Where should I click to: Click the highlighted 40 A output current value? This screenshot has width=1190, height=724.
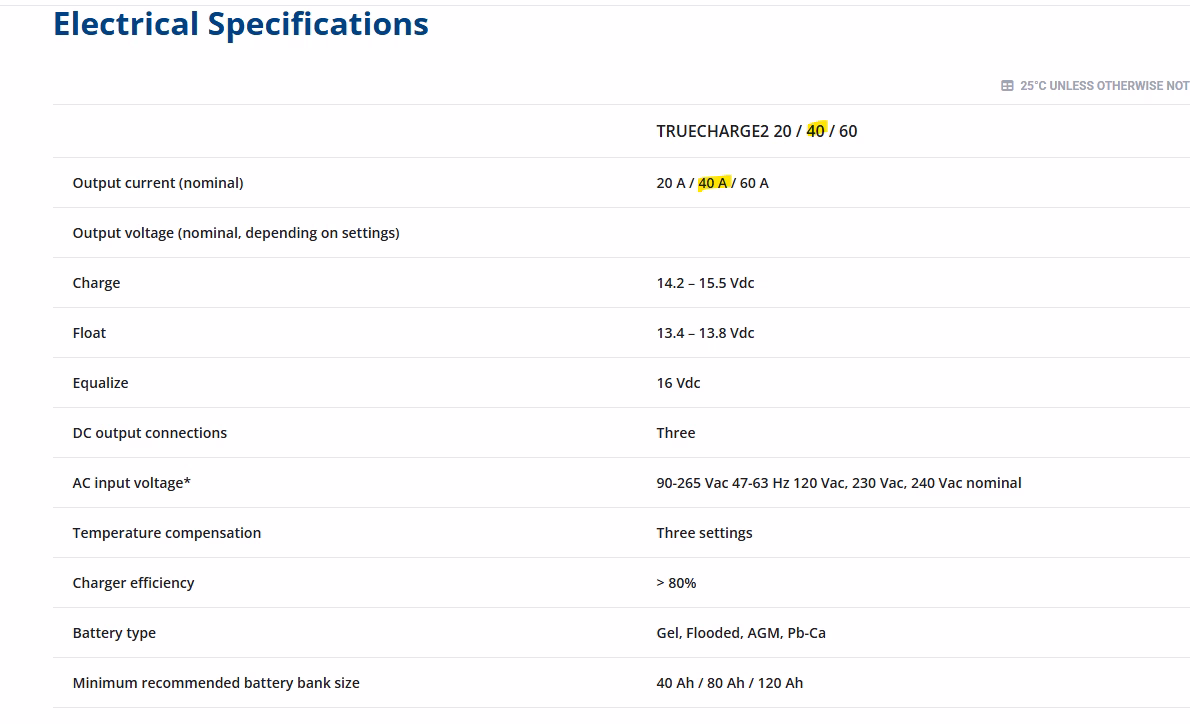point(713,183)
